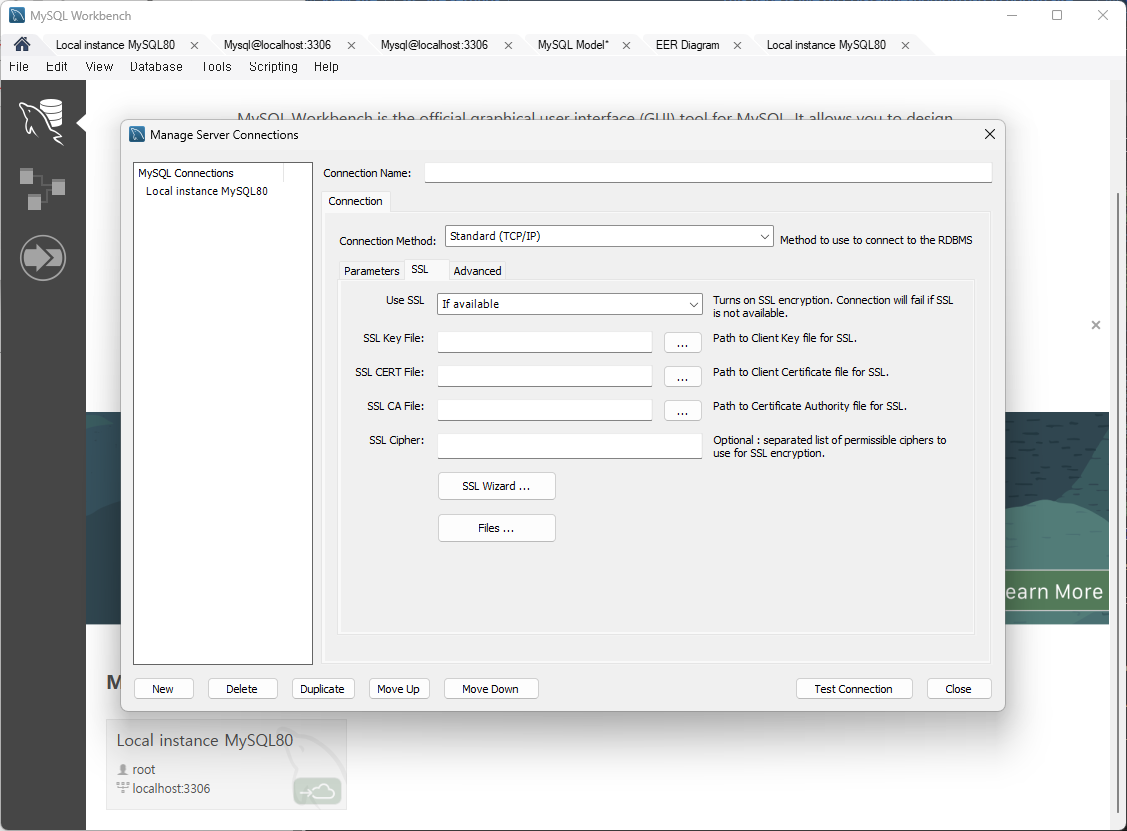Open the View menu
The image size is (1127, 831).
[99, 67]
